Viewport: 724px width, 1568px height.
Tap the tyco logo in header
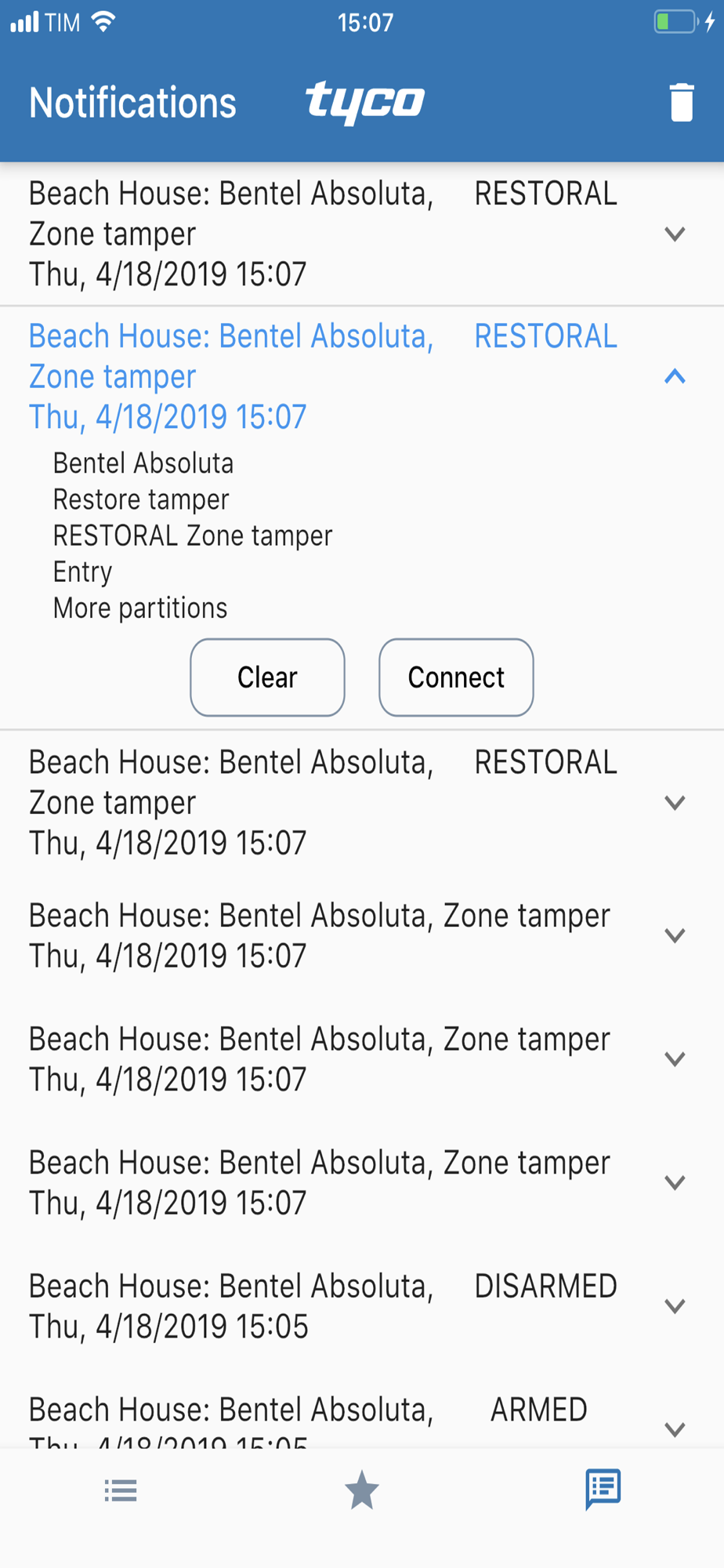click(365, 102)
